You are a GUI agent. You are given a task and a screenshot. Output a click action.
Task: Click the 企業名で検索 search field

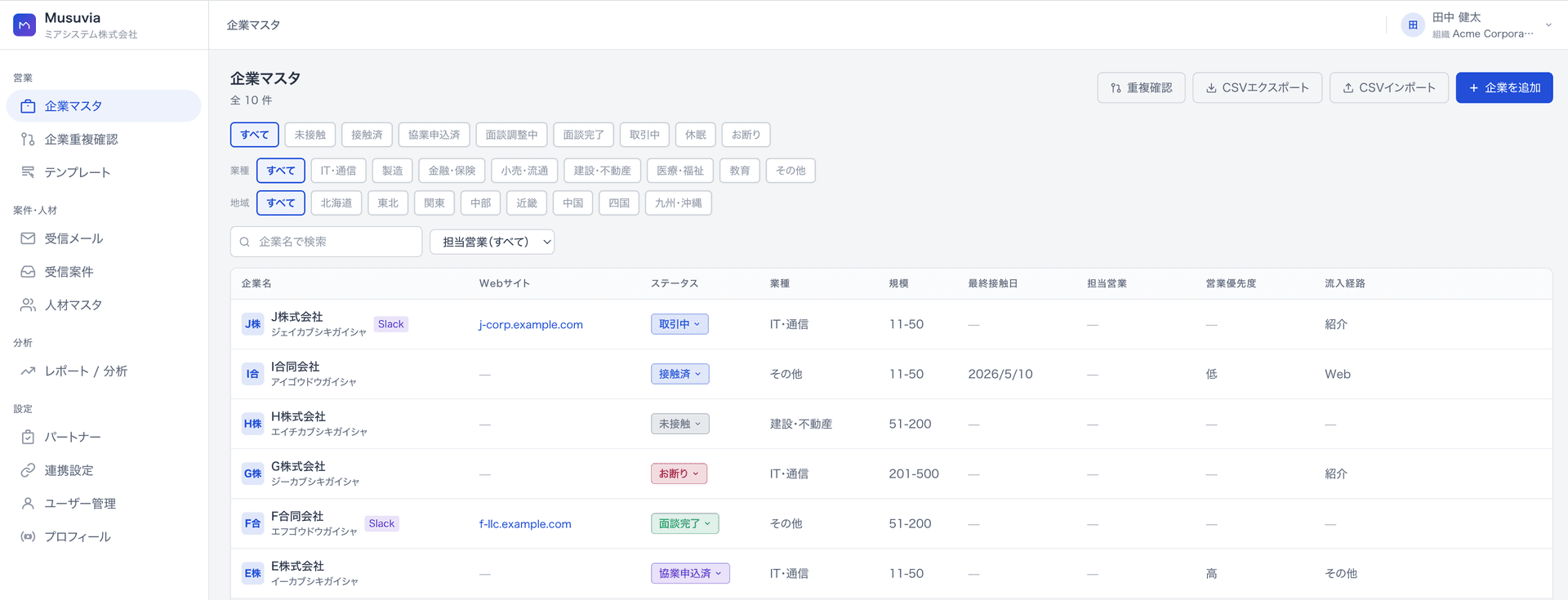click(327, 242)
